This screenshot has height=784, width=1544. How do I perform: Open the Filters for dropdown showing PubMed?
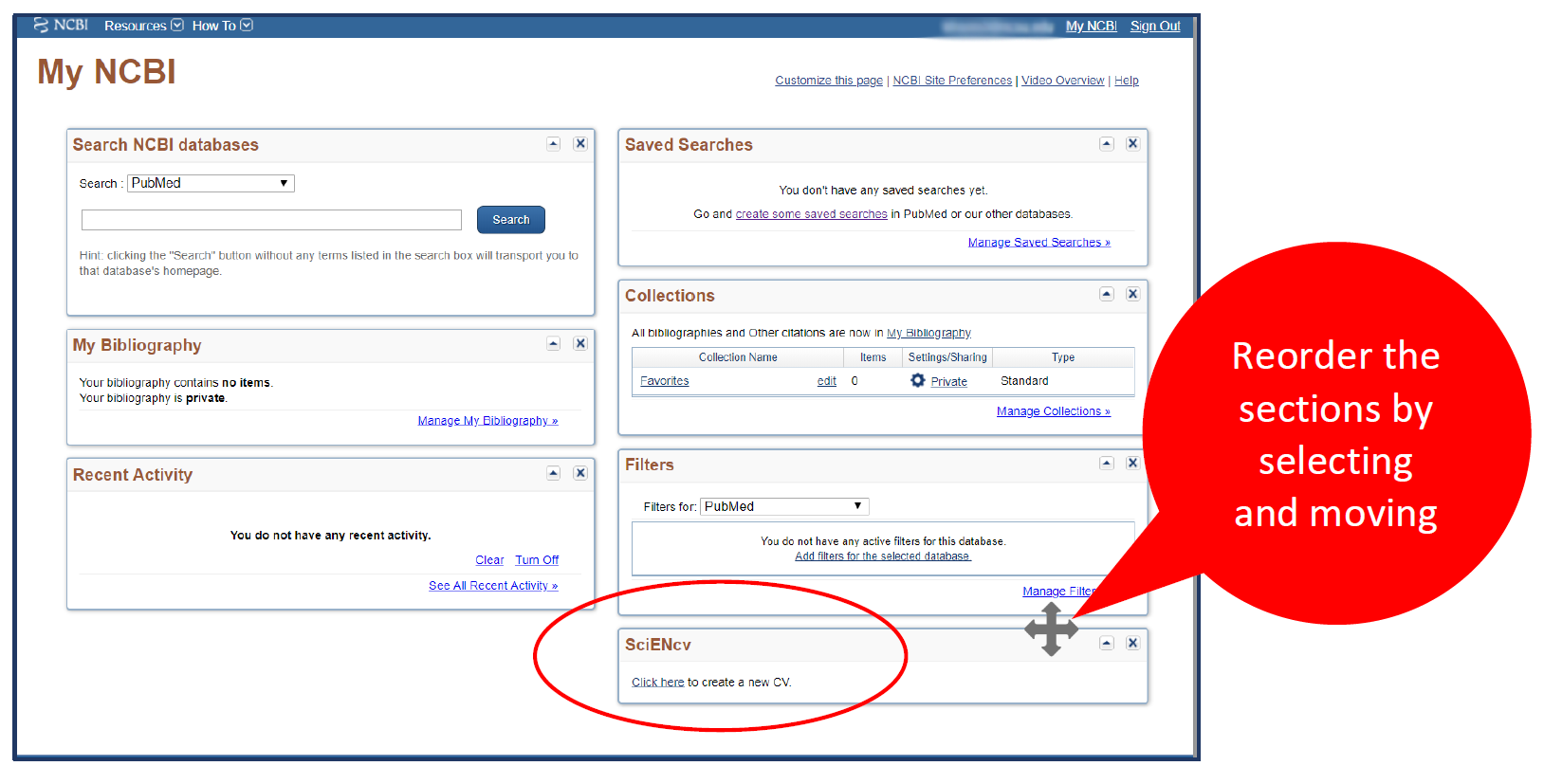point(784,507)
